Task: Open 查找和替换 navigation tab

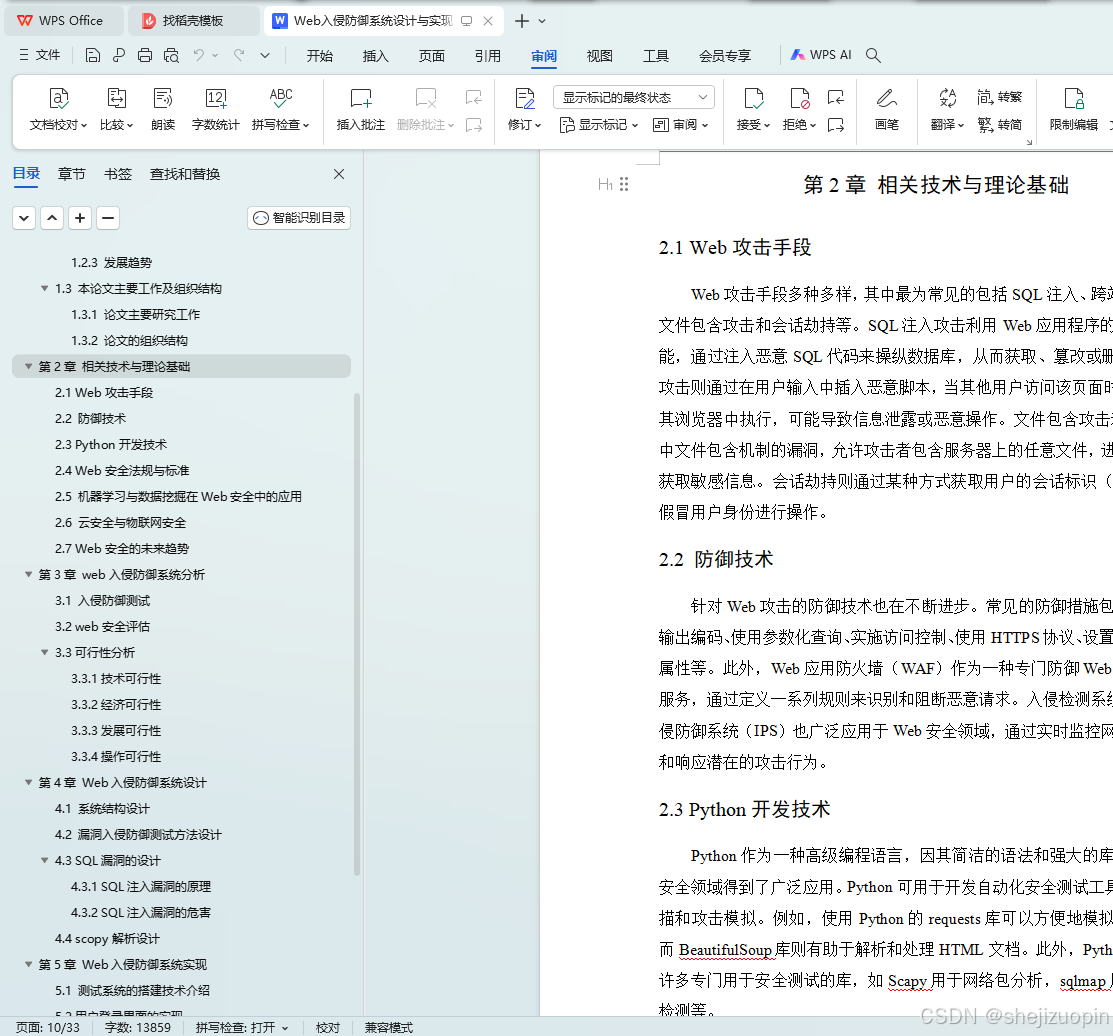Action: (185, 174)
